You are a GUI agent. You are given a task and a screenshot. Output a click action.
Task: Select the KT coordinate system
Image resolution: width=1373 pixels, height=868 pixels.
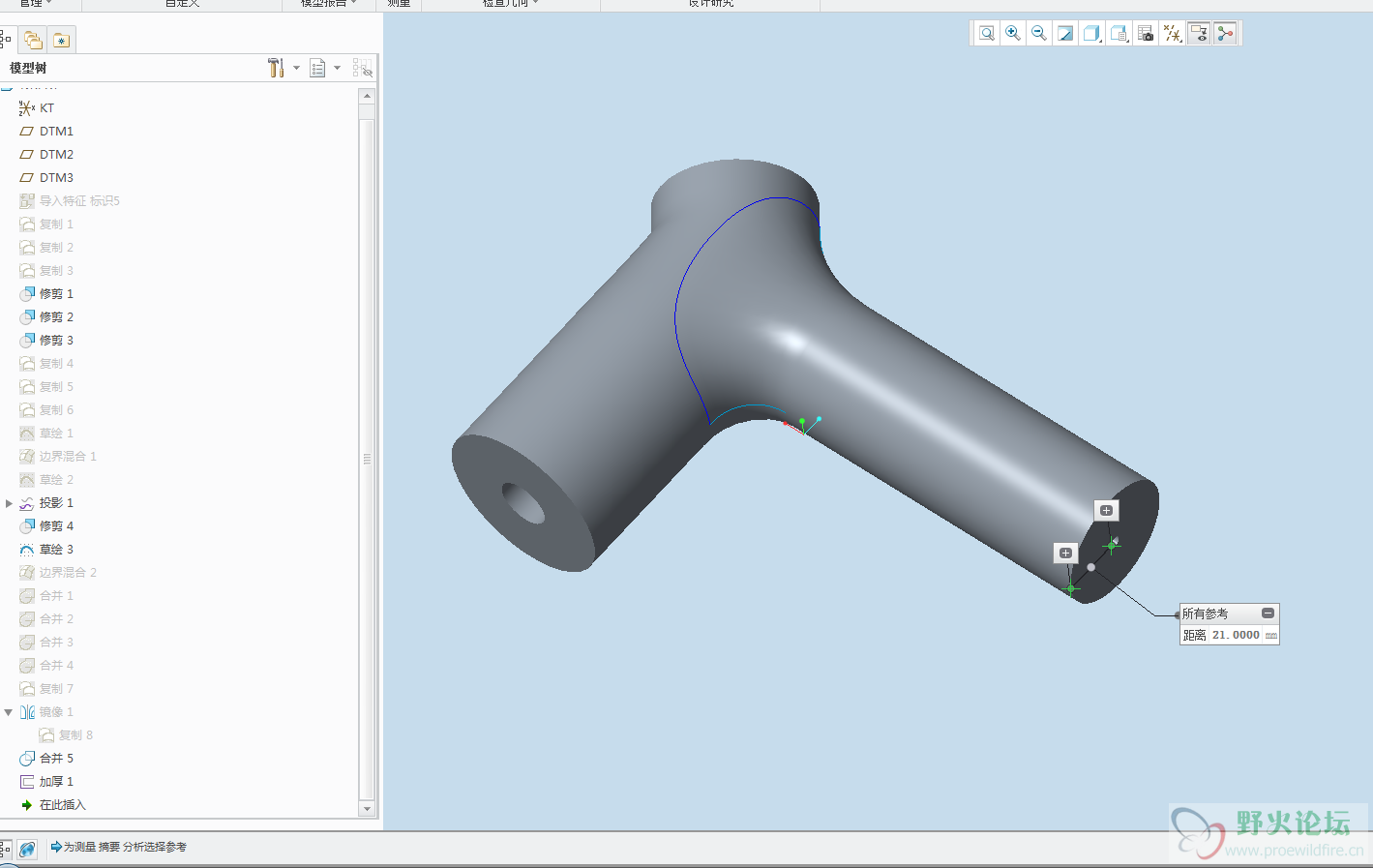click(x=37, y=108)
